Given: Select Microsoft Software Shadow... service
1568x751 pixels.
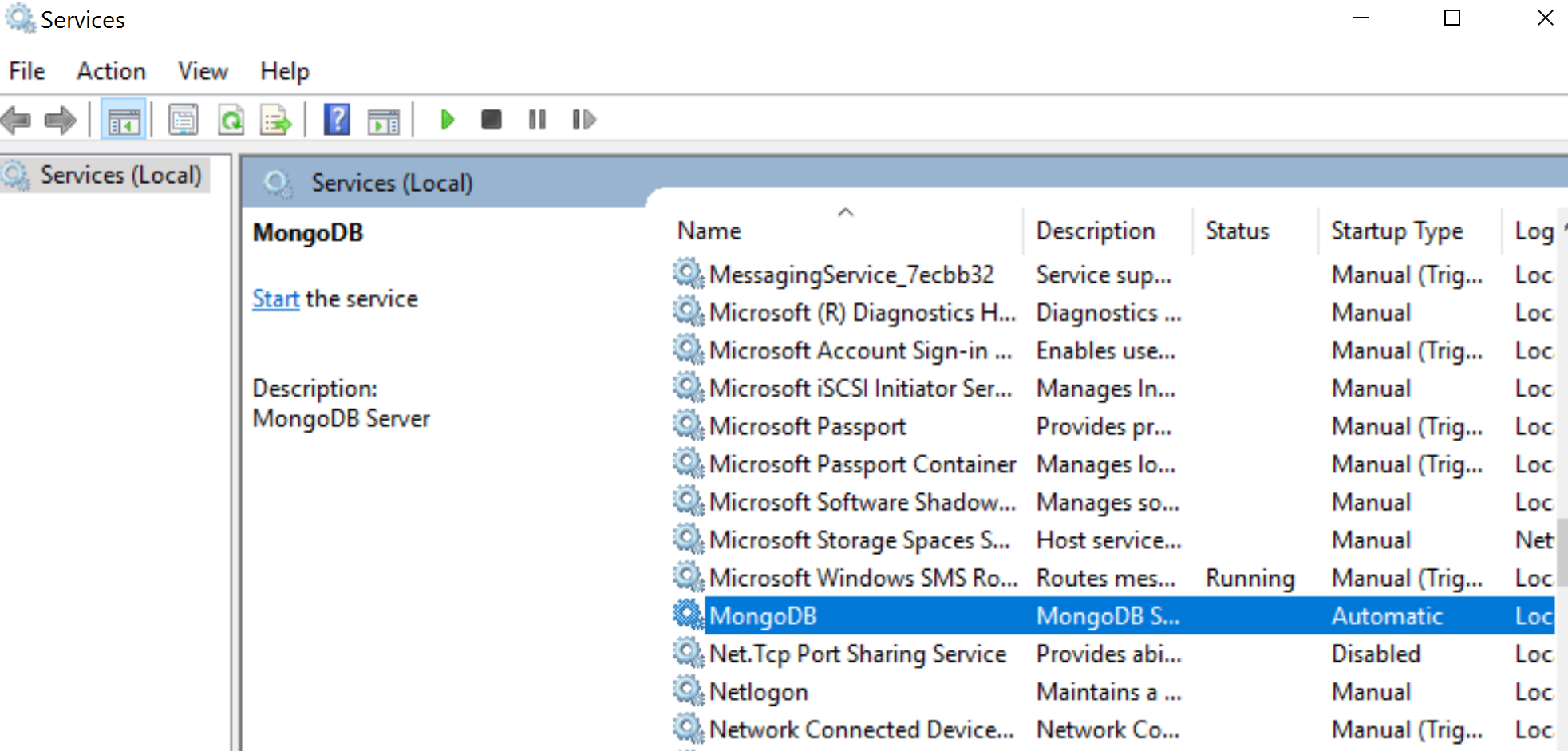Looking at the screenshot, I should click(863, 502).
